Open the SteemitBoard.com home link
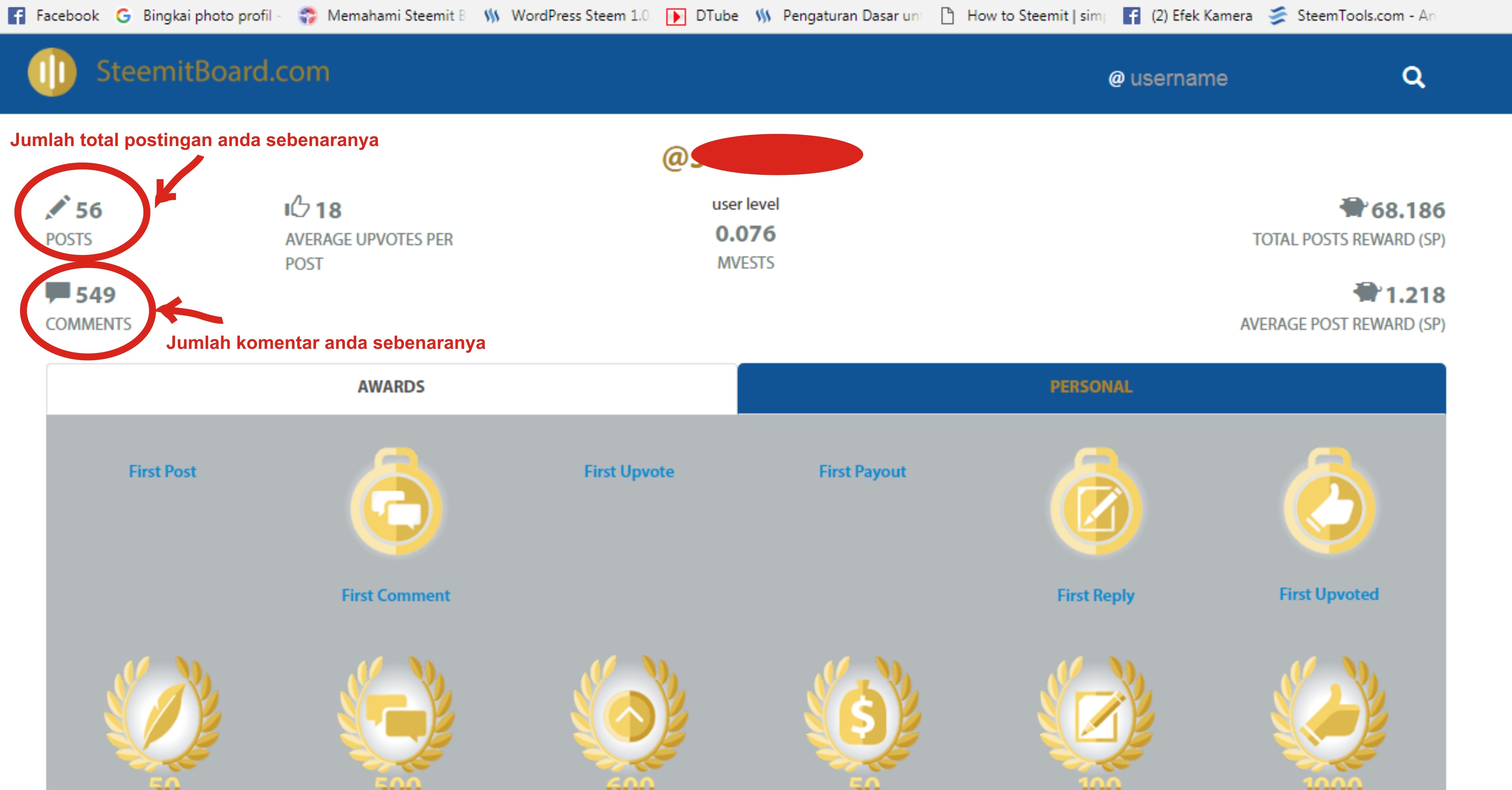This screenshot has height=790, width=1512. (x=213, y=72)
